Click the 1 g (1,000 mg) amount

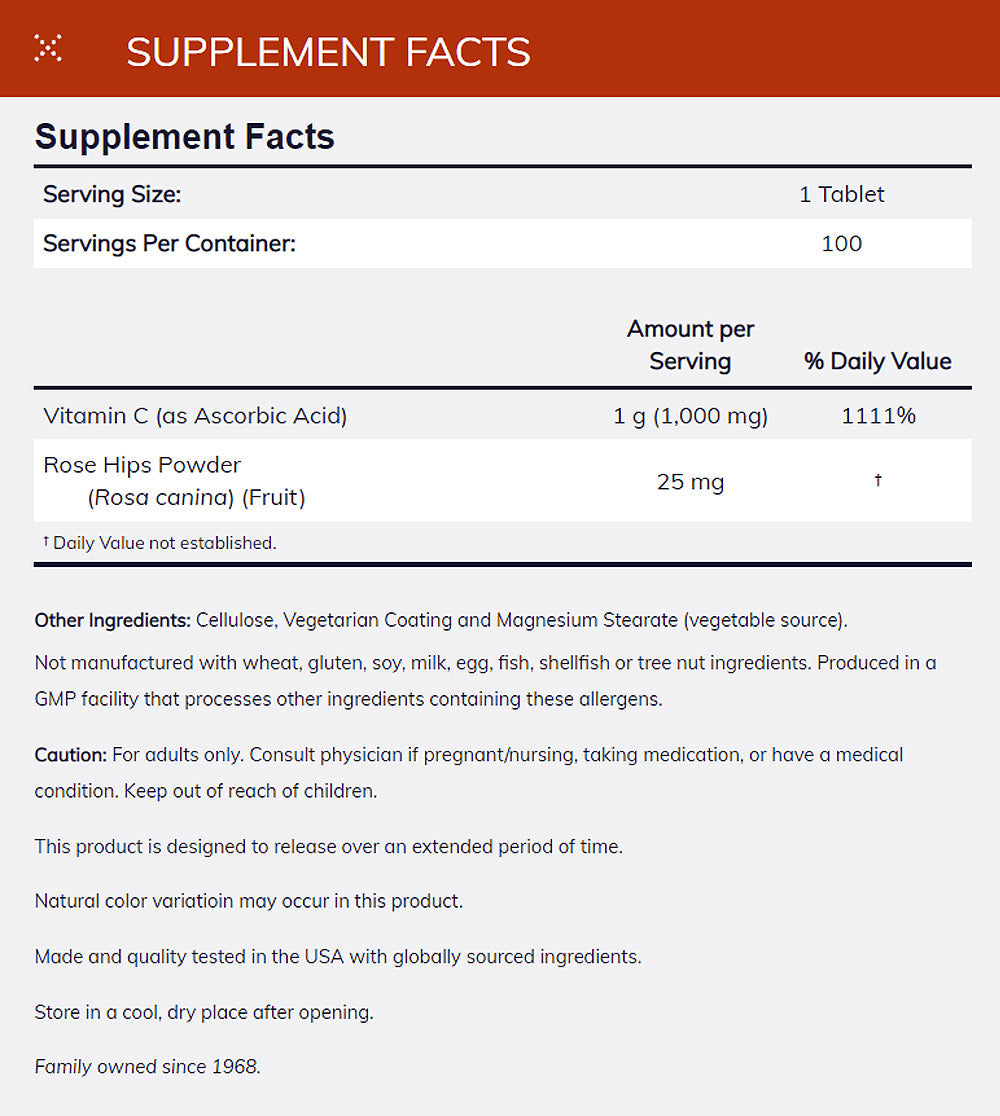tap(690, 415)
